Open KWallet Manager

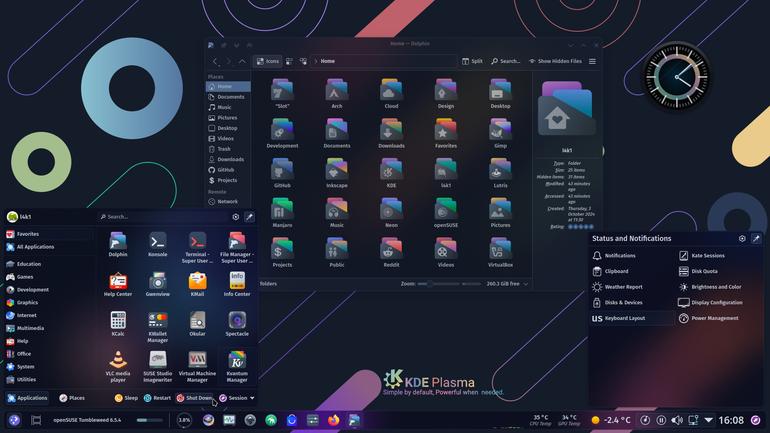[158, 327]
